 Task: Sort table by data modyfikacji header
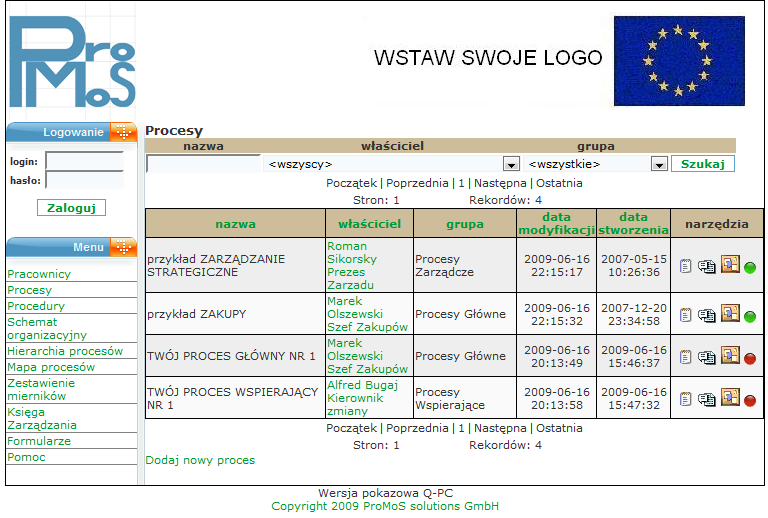[x=556, y=223]
